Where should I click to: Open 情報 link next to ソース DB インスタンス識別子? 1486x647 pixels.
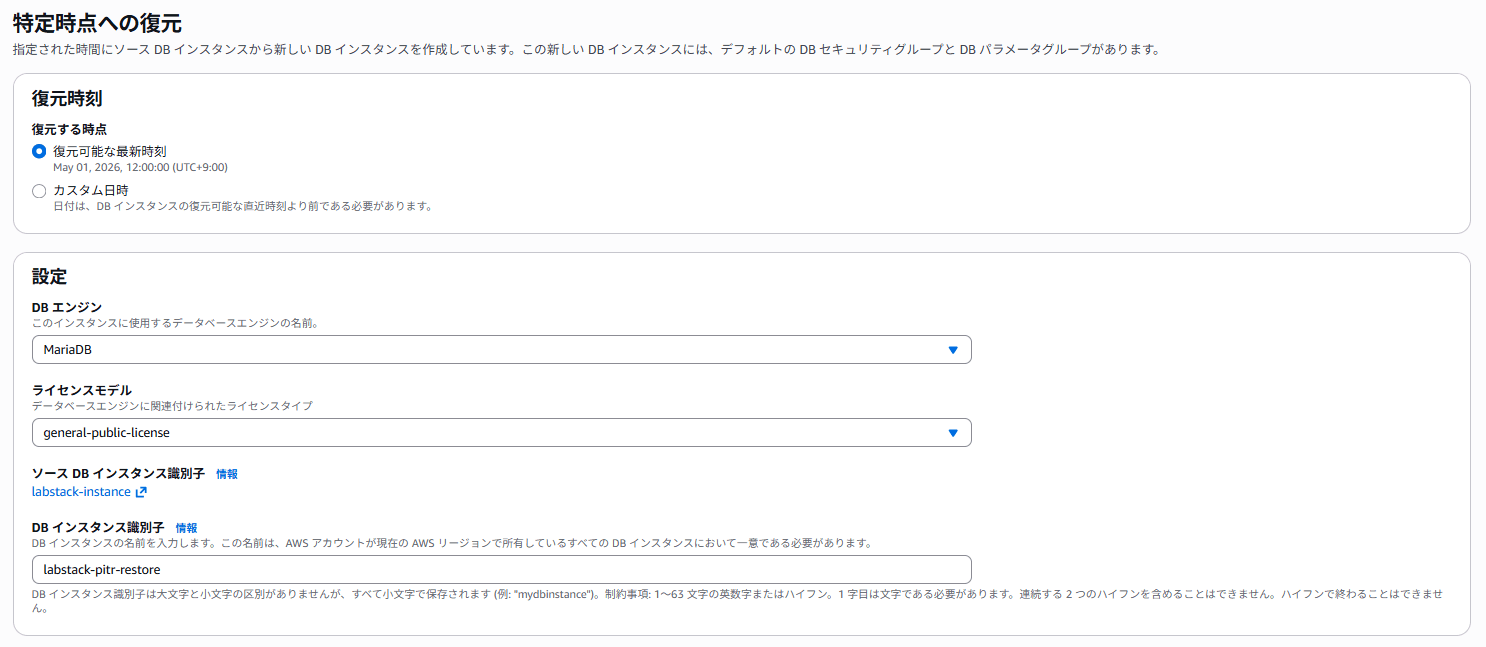[x=227, y=474]
